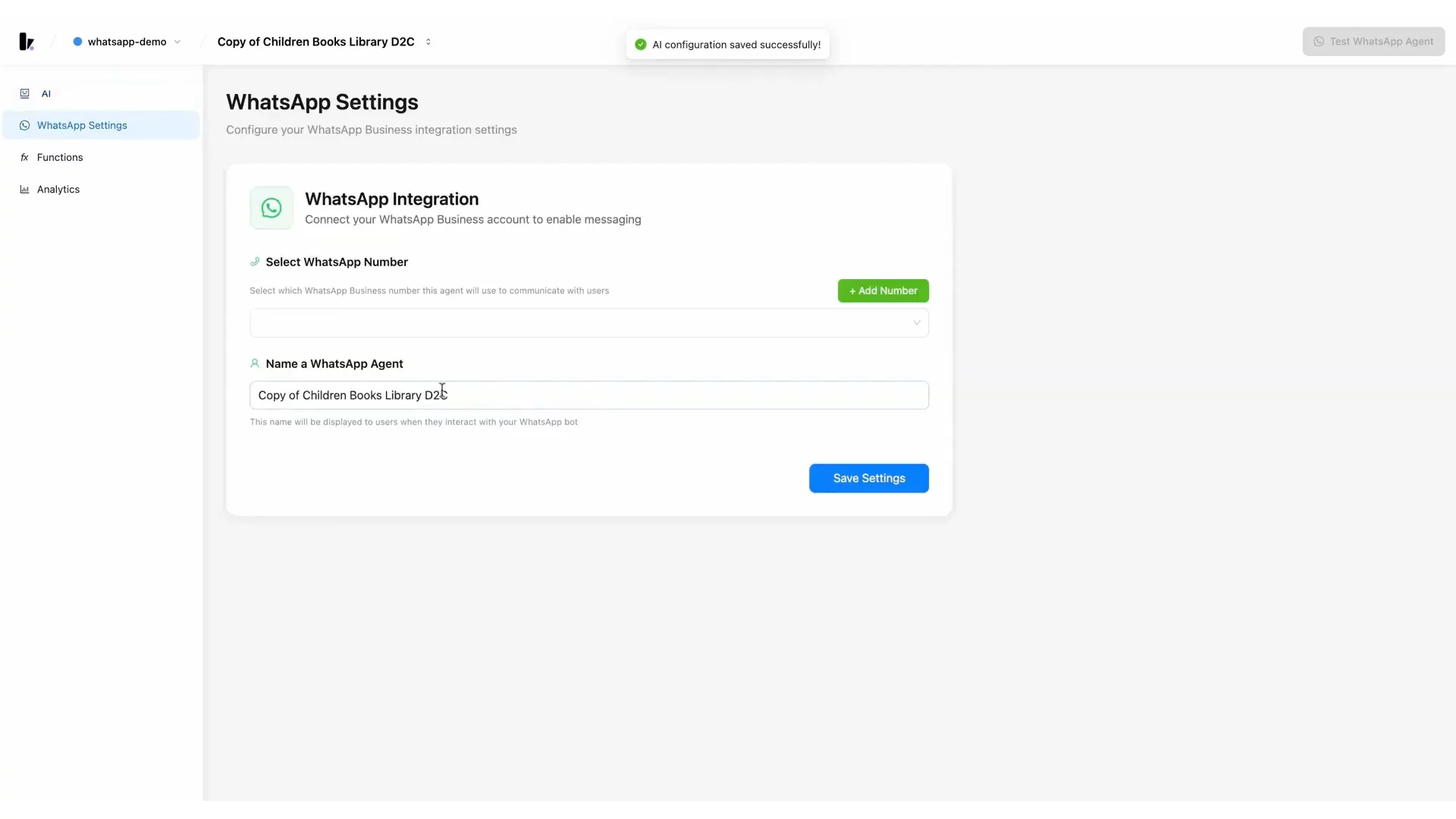Screen dimensions: 1456x819
Task: Click the blue Save Settings button
Action: [x=868, y=479]
